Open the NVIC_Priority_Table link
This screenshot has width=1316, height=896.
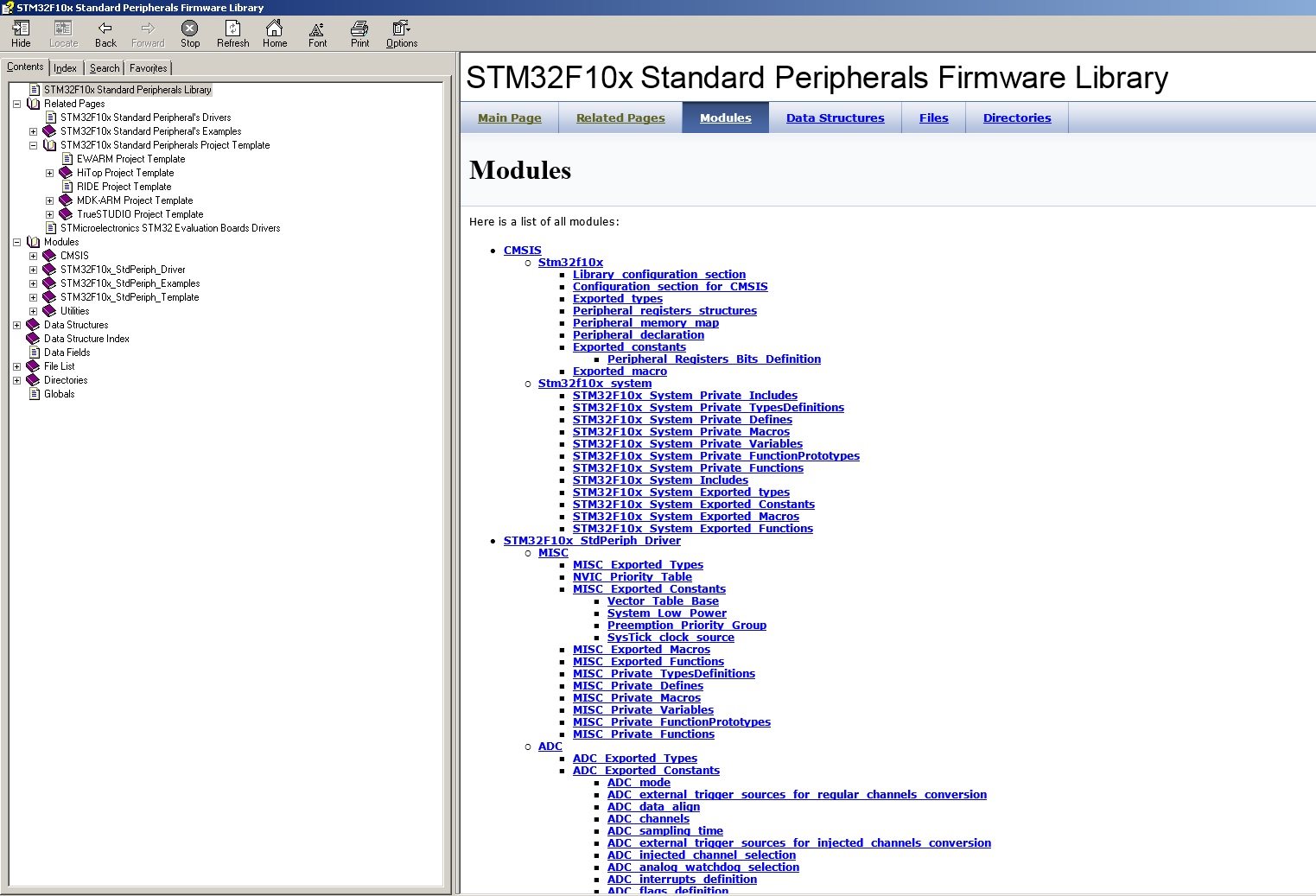point(633,577)
